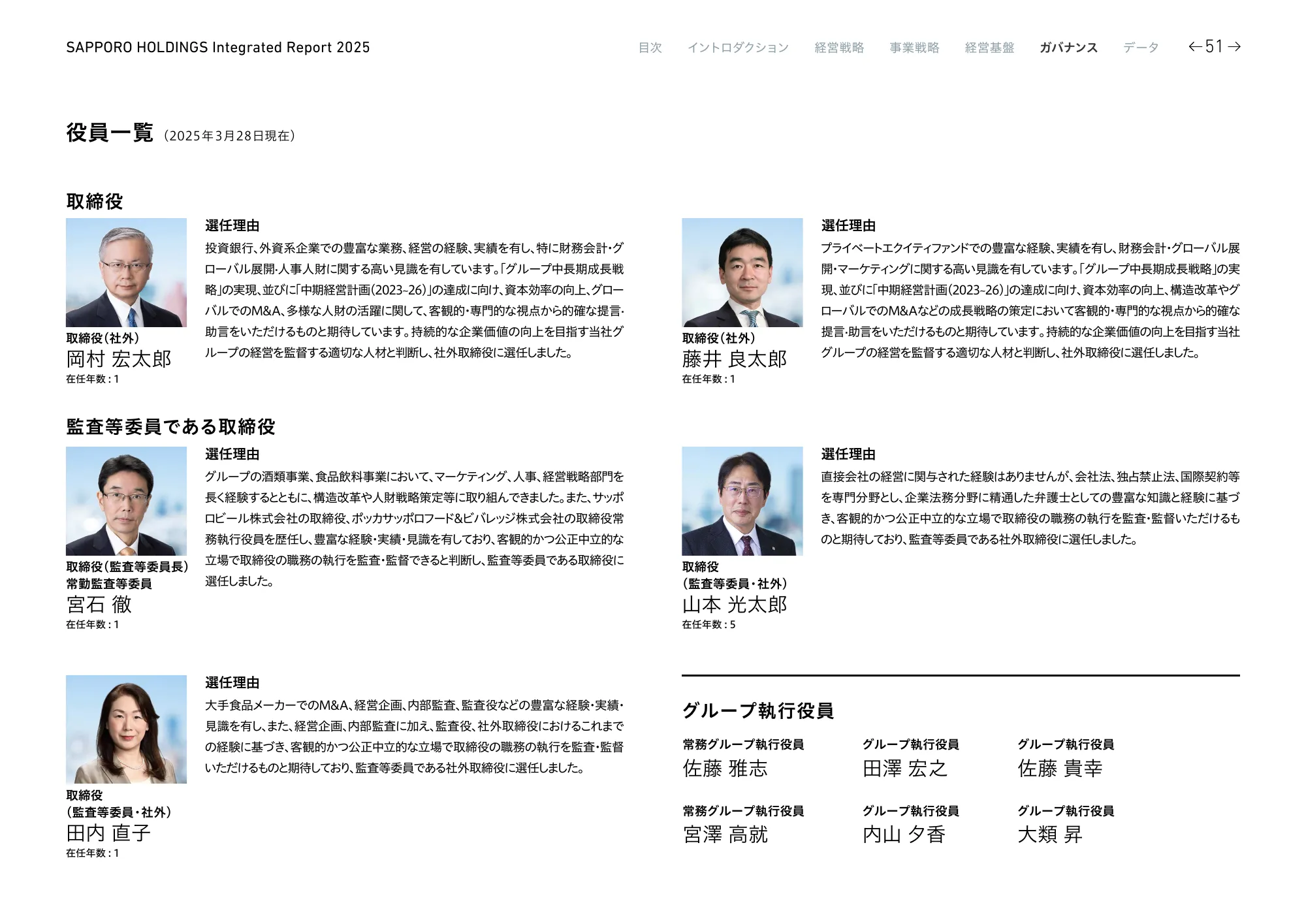This screenshot has height=924, width=1306.
Task: Click portrait of 田内 直子
Action: 126,729
